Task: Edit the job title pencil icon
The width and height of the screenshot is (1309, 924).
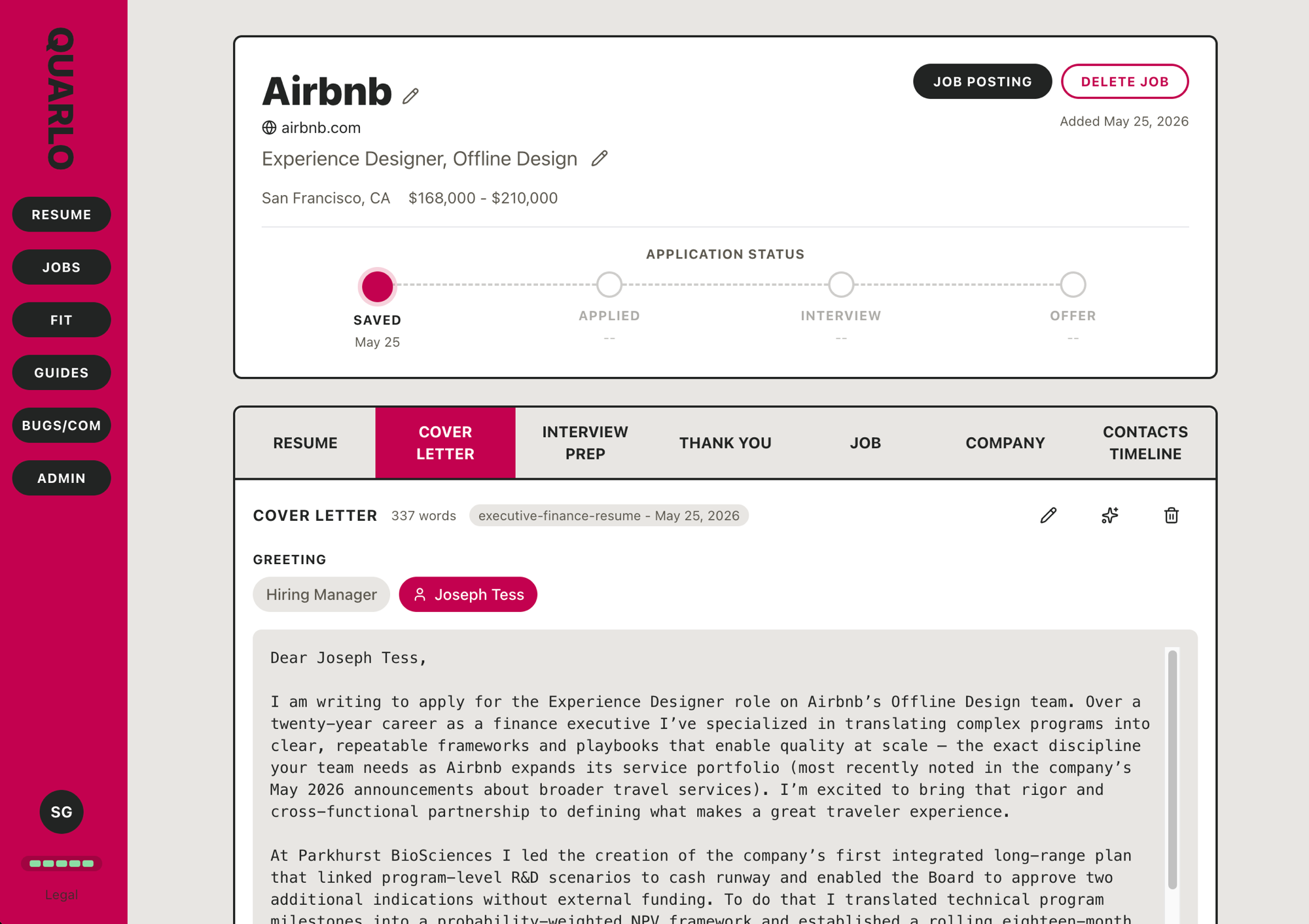Action: tap(600, 158)
